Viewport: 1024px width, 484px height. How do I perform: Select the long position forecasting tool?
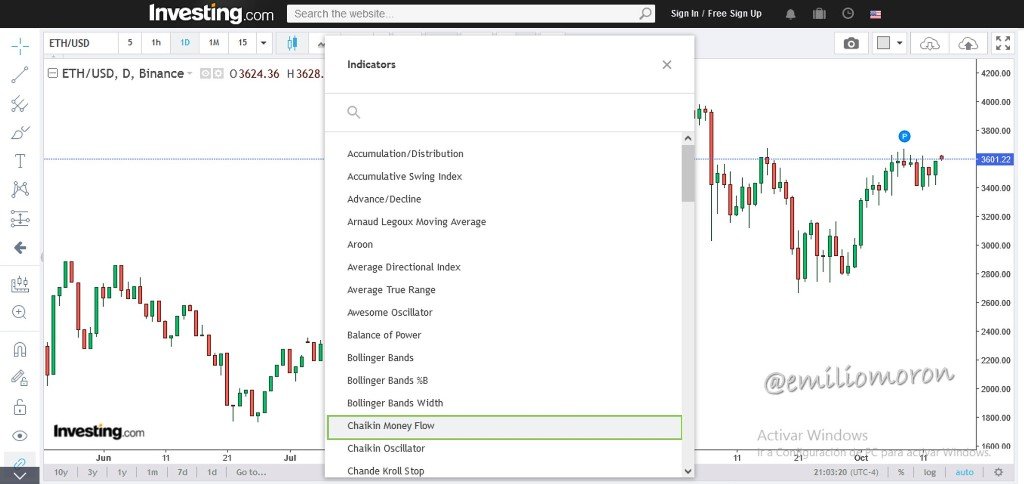(x=20, y=219)
